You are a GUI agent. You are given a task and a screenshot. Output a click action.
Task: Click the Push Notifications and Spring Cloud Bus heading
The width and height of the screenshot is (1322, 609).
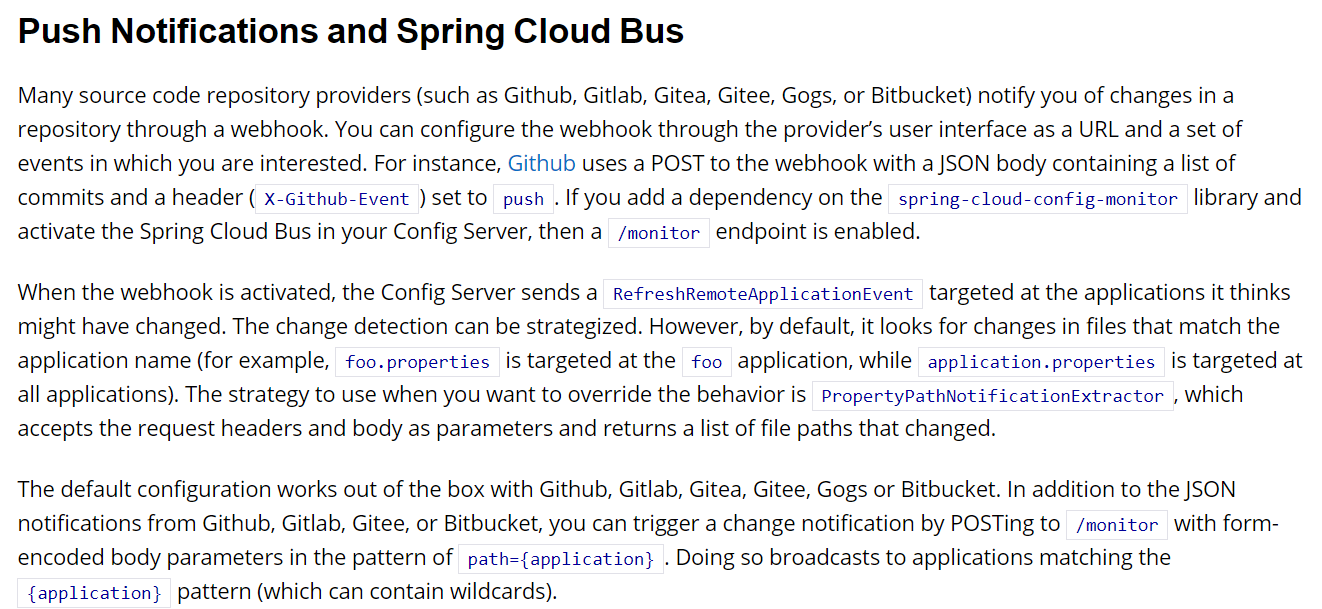click(351, 32)
